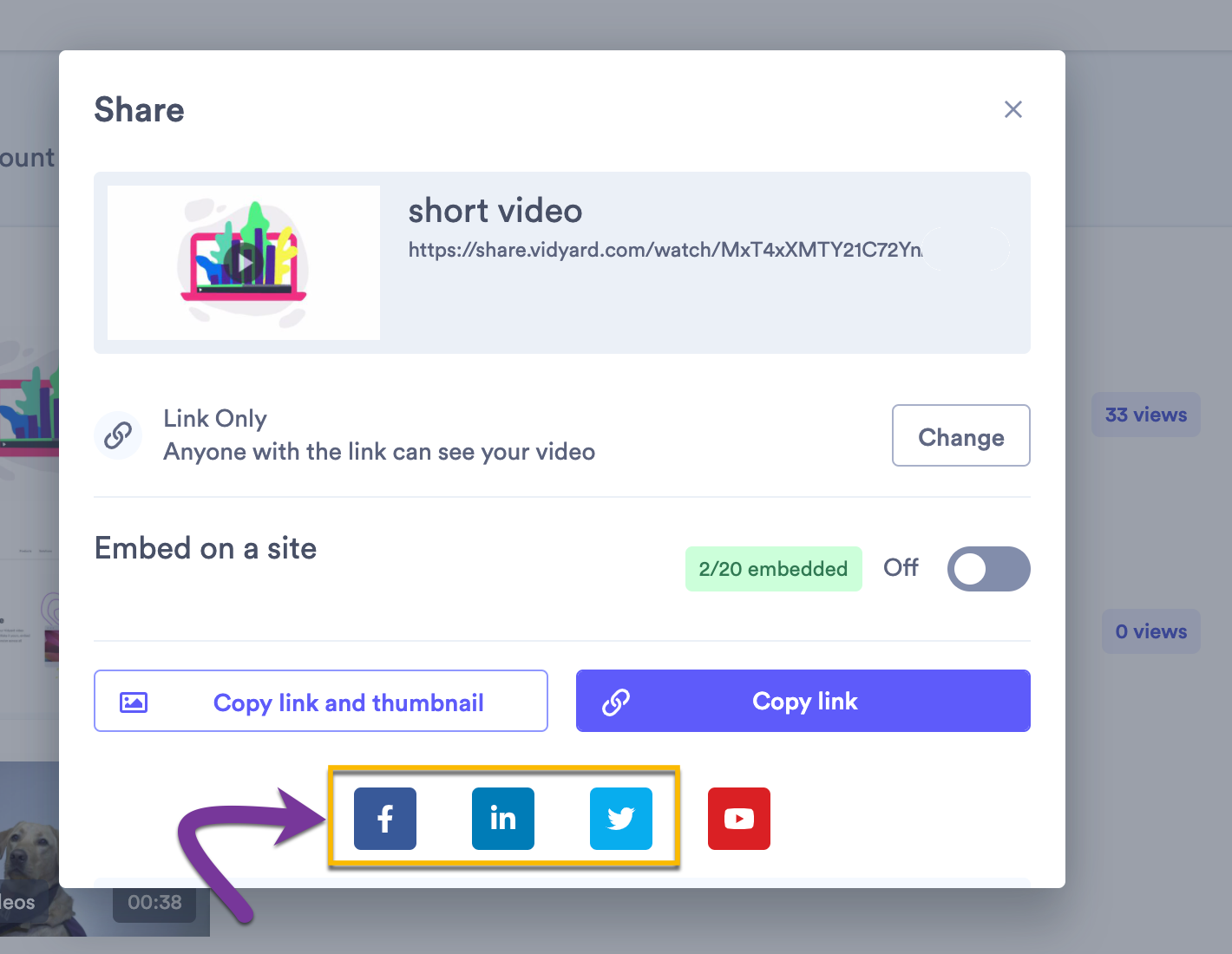
Task: Click the Off toggle label
Action: point(901,568)
